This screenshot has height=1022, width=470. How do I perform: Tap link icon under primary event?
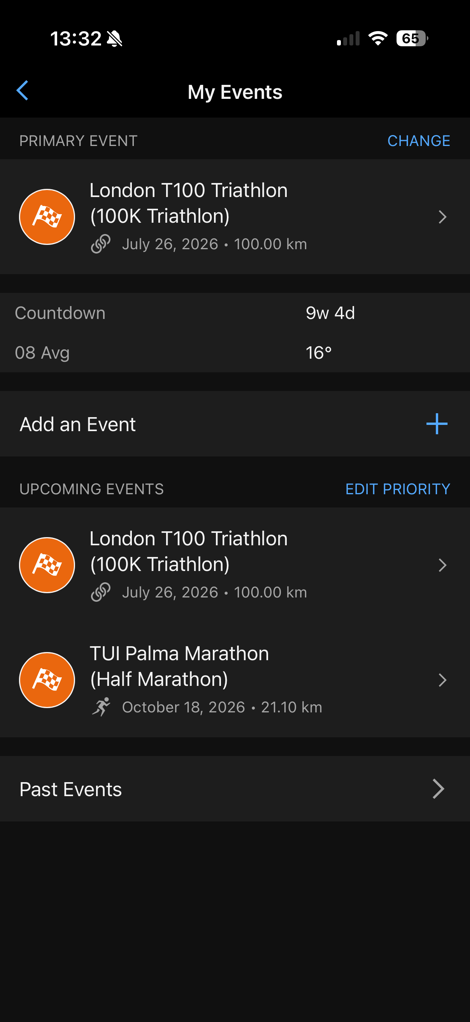[100, 244]
